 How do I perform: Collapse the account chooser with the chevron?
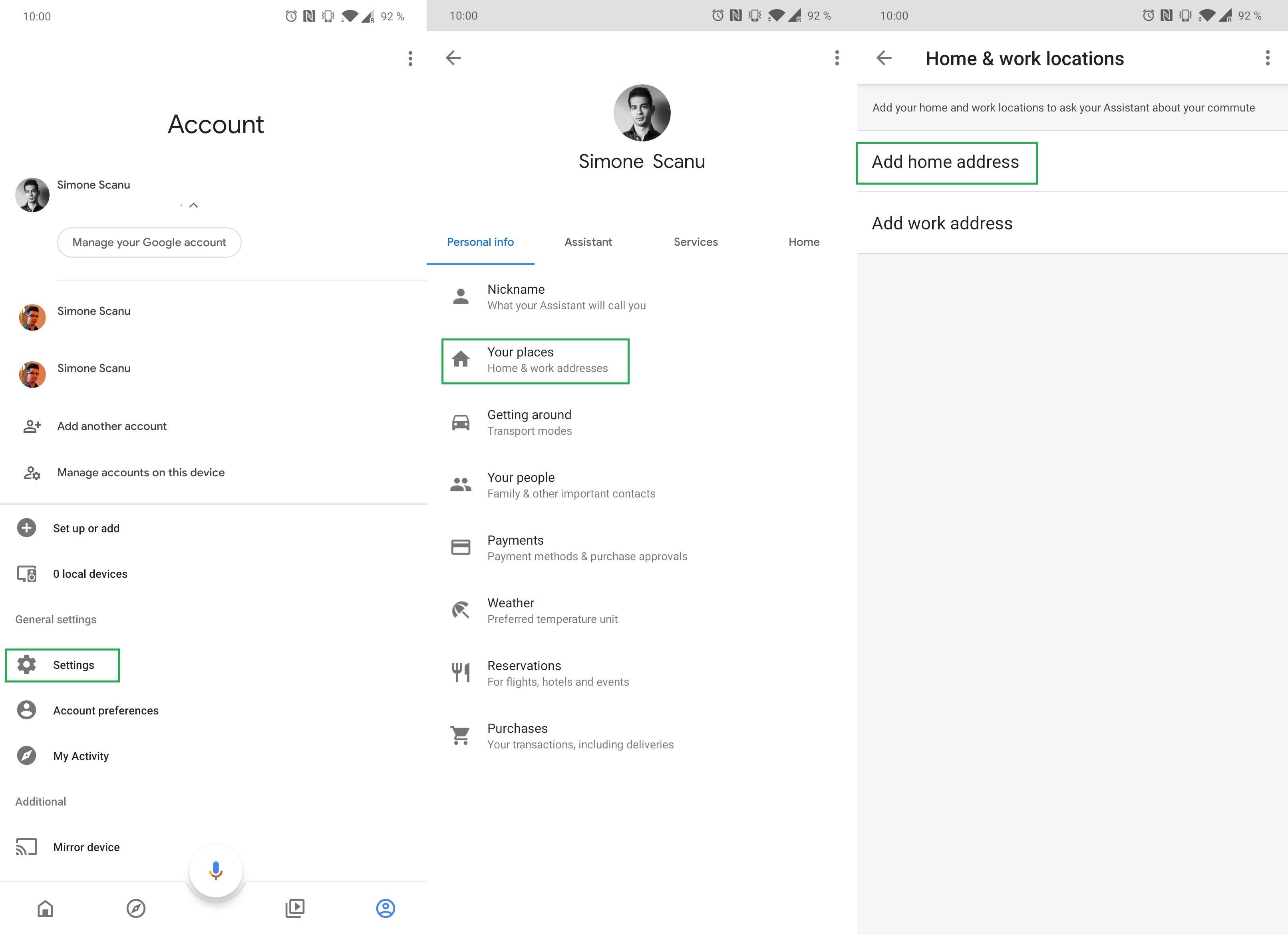tap(193, 206)
